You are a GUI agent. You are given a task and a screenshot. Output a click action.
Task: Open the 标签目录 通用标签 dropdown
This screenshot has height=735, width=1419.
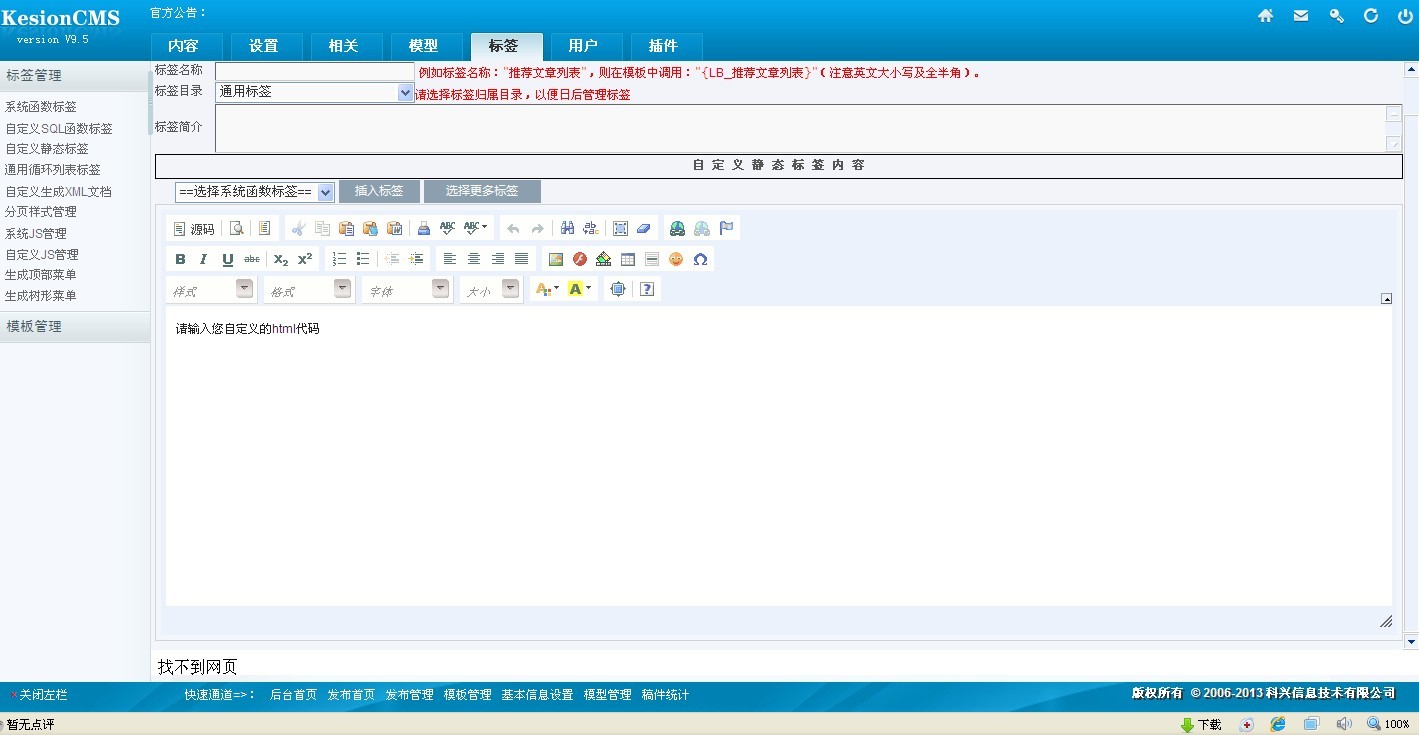[314, 92]
